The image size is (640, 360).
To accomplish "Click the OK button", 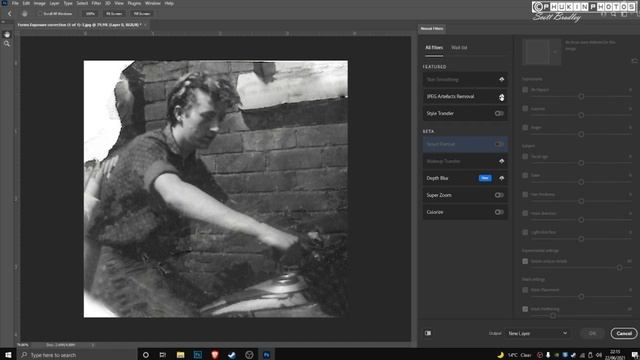I will 592,333.
